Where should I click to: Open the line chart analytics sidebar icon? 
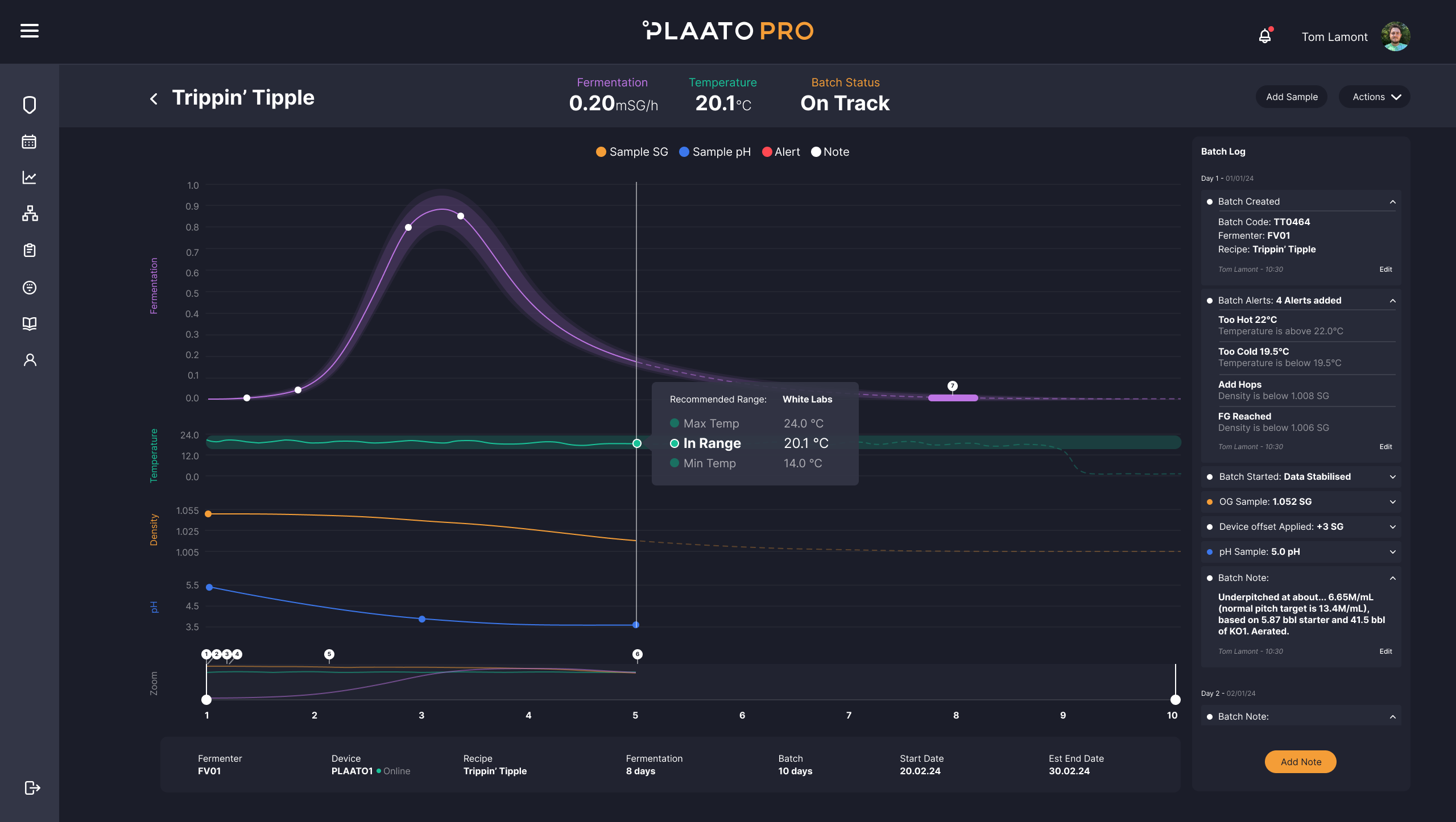click(30, 177)
